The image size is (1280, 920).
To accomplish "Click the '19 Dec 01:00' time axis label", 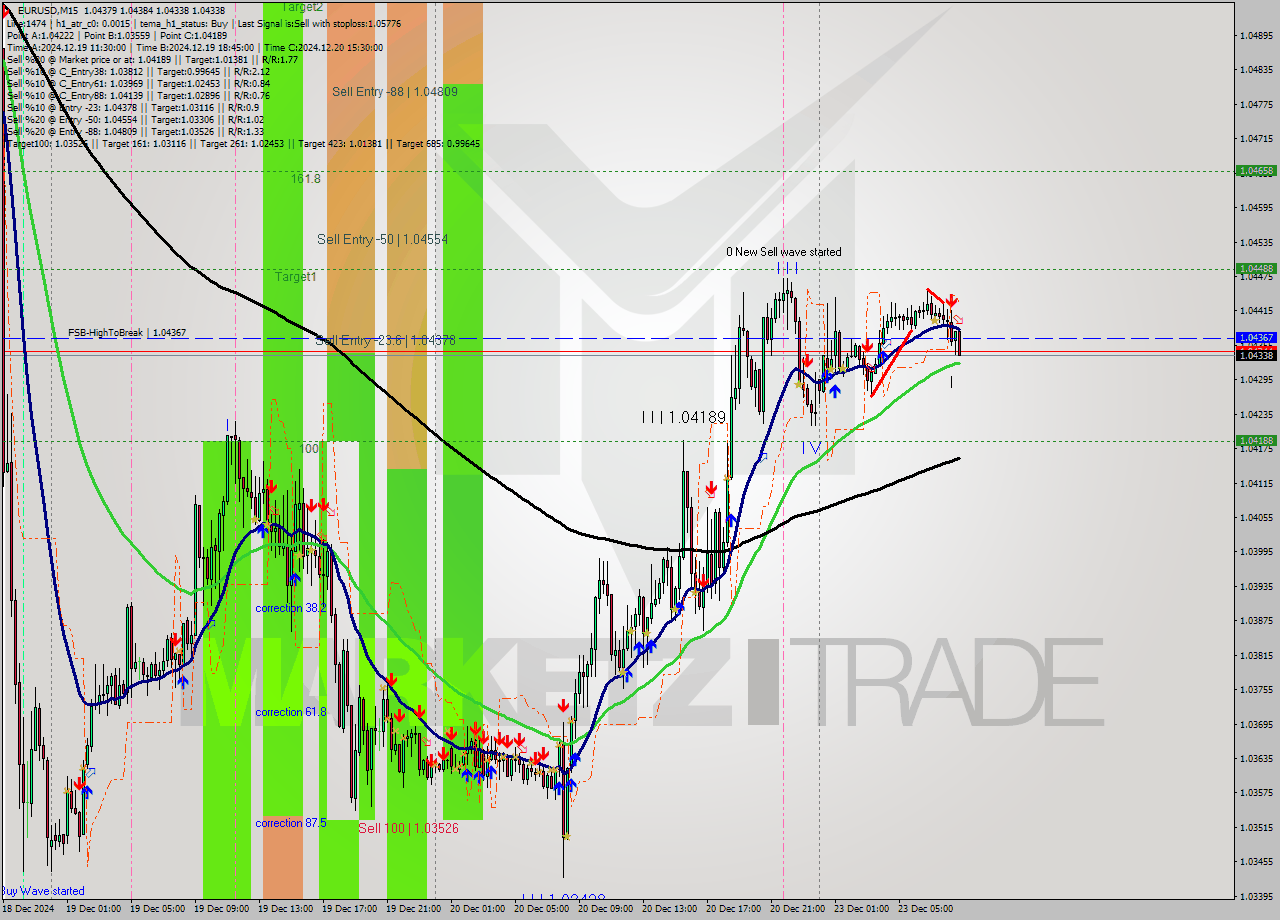I will coord(93,909).
